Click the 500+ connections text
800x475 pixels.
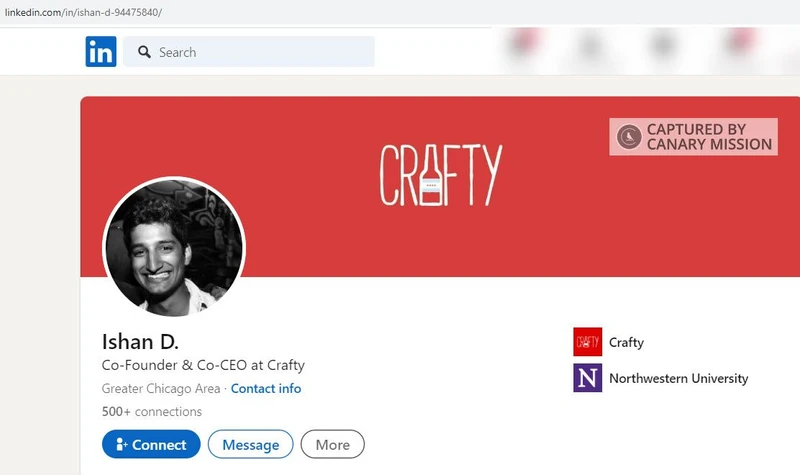152,411
